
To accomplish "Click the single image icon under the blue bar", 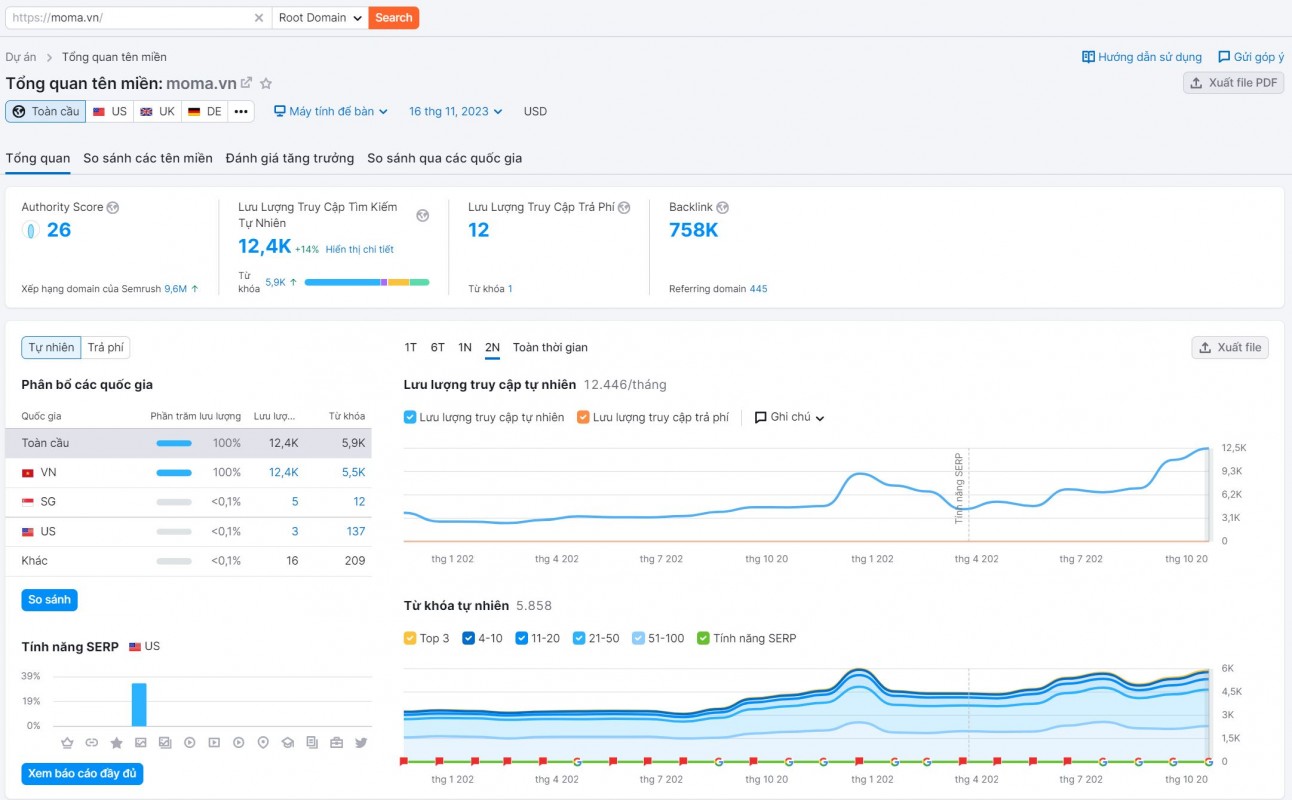I will click(x=140, y=743).
